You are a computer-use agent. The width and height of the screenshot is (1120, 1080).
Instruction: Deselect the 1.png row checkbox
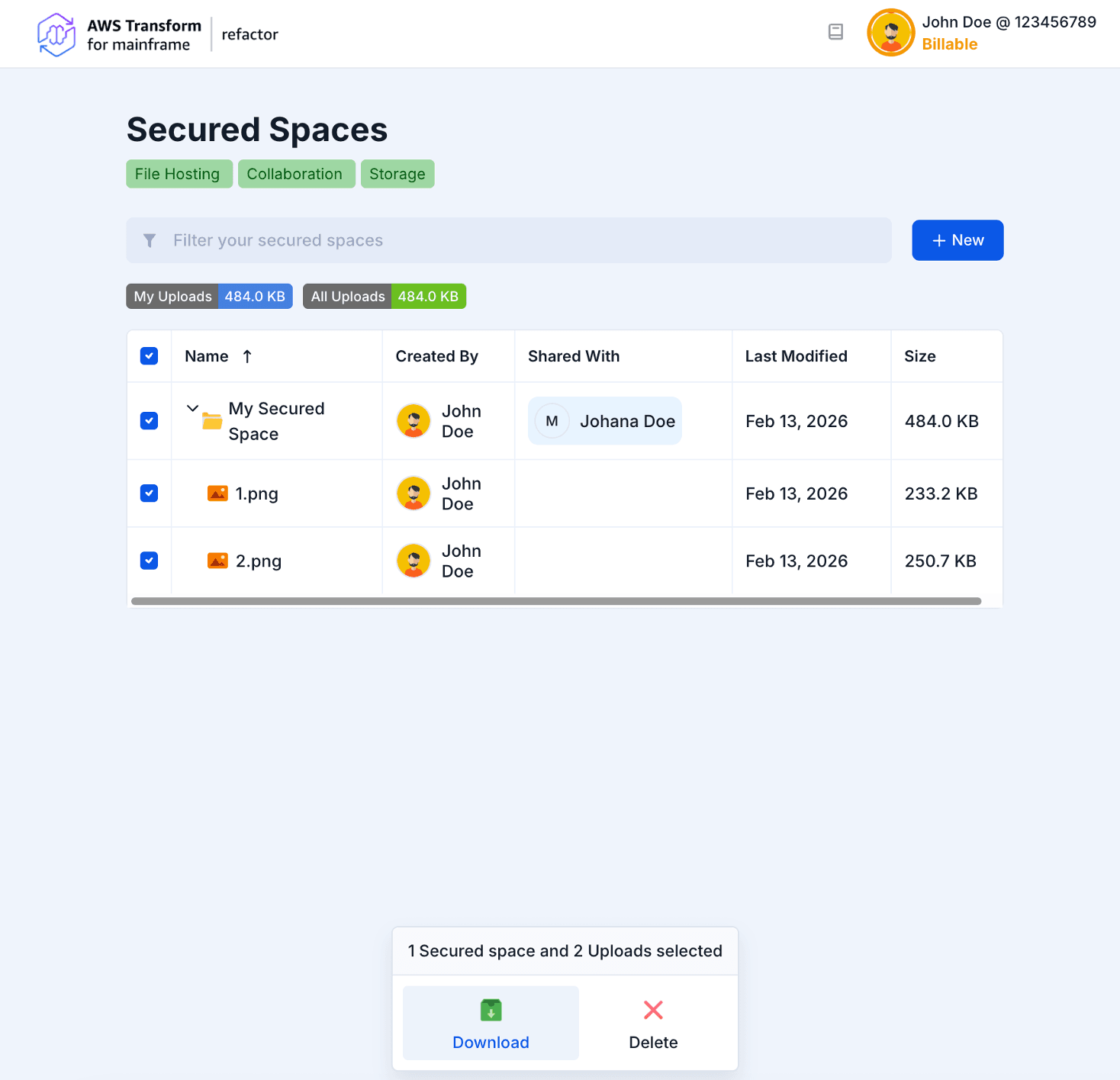click(x=150, y=493)
